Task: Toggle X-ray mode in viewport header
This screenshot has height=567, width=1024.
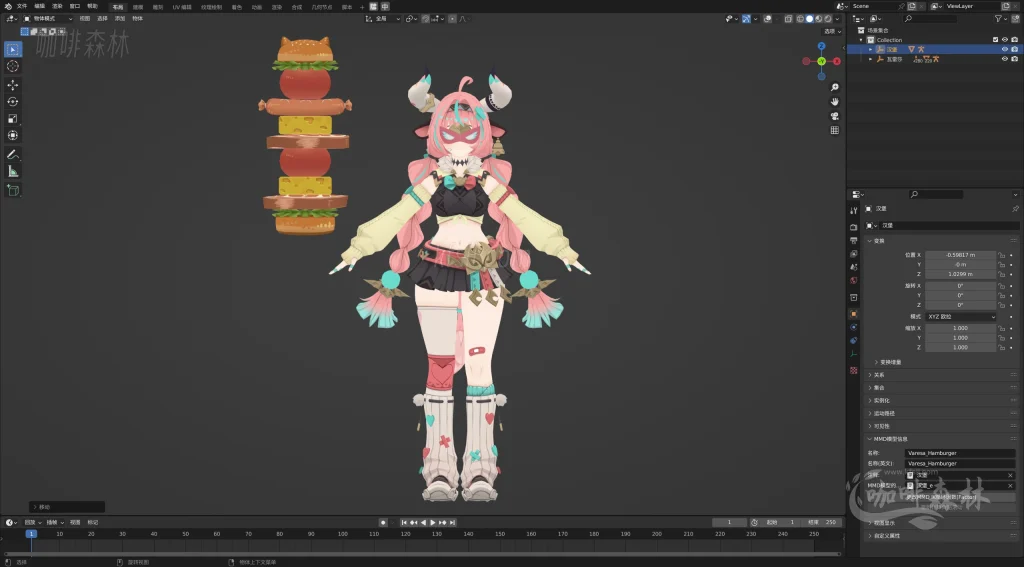Action: click(789, 19)
